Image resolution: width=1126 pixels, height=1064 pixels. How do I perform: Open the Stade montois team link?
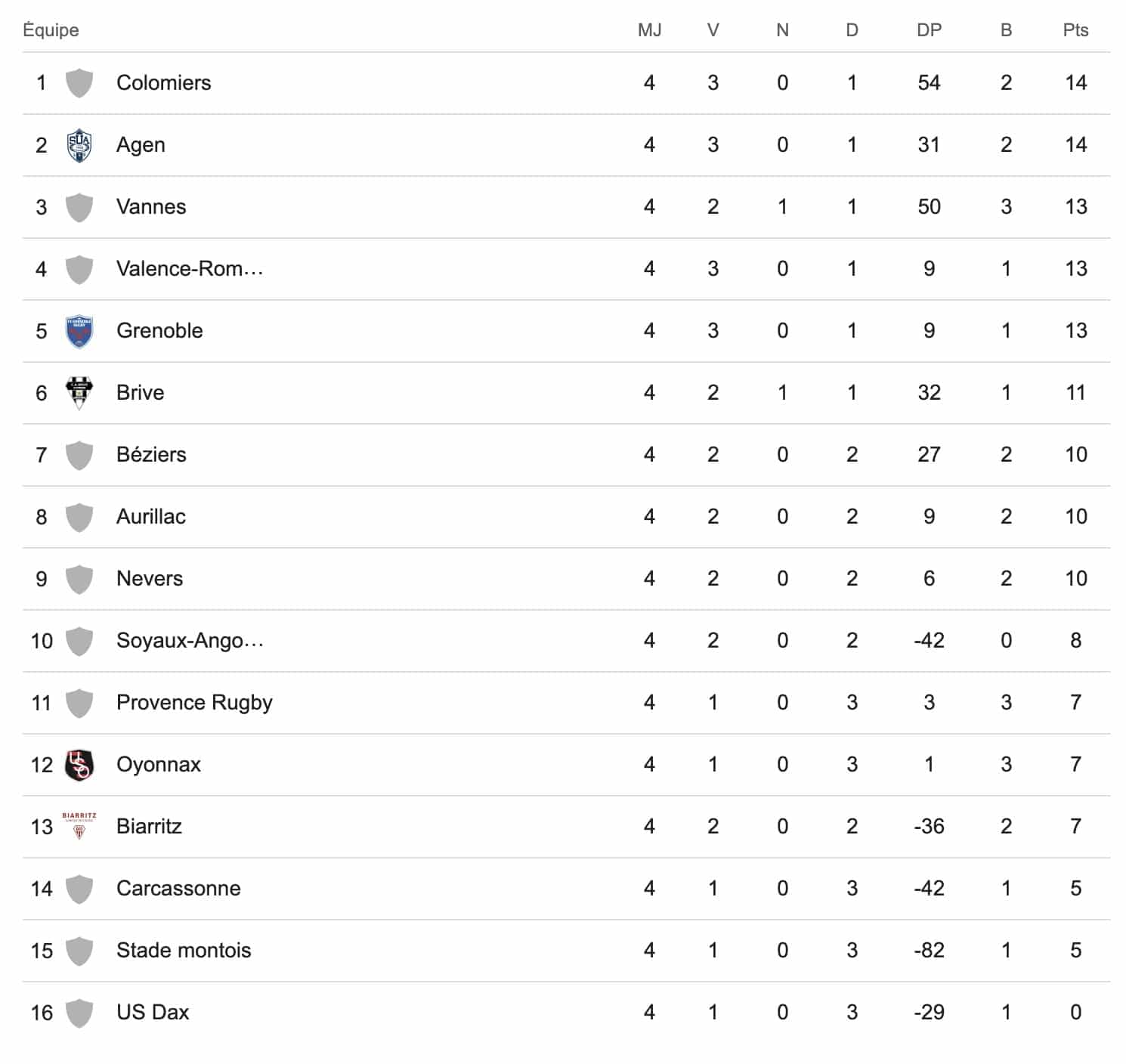[184, 951]
